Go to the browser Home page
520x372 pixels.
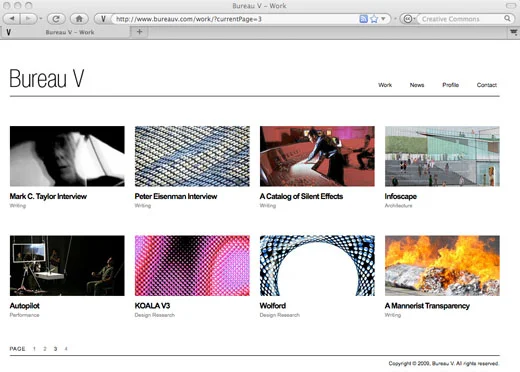pyautogui.click(x=79, y=19)
